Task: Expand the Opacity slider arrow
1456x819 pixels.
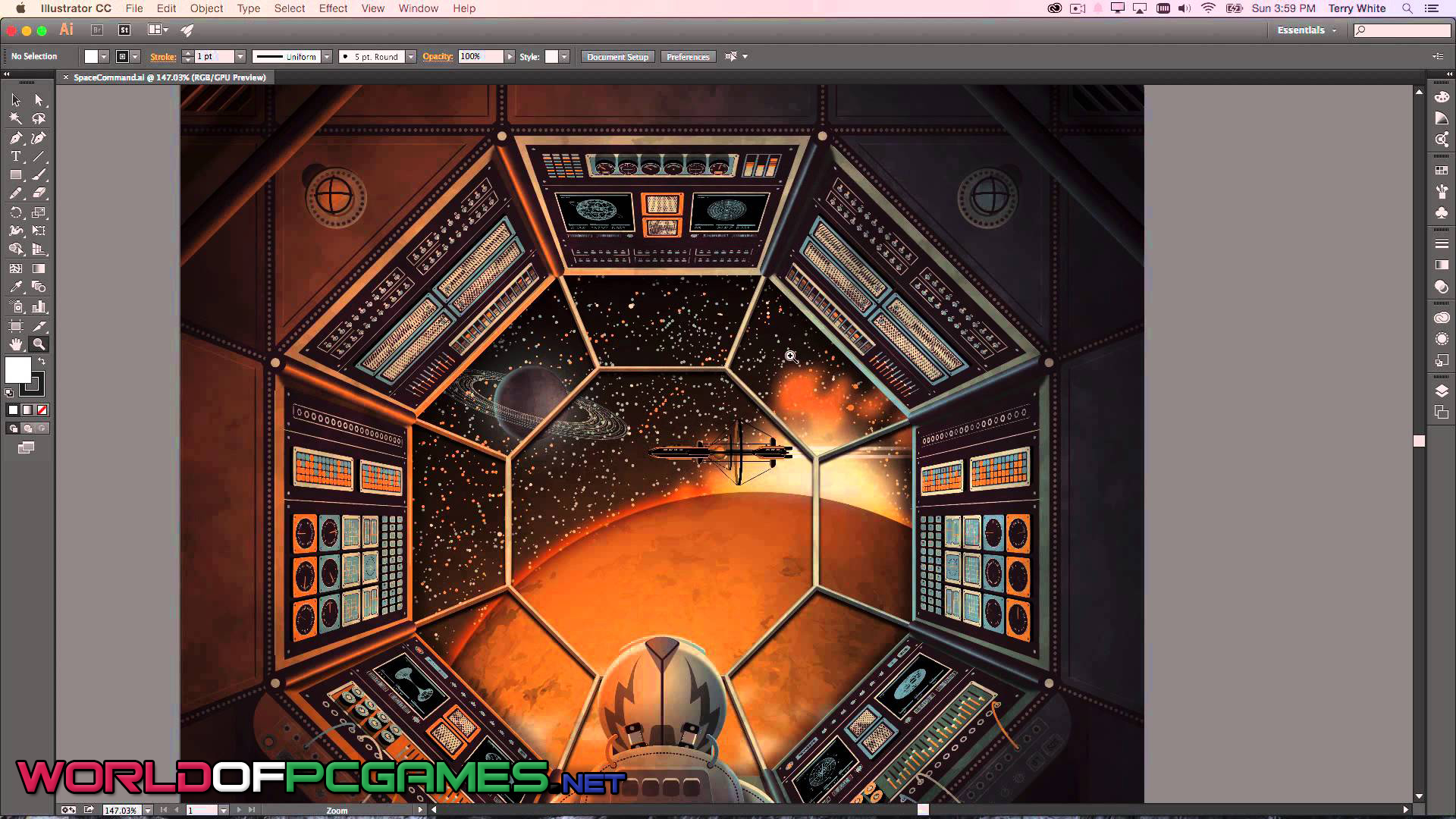Action: click(510, 57)
